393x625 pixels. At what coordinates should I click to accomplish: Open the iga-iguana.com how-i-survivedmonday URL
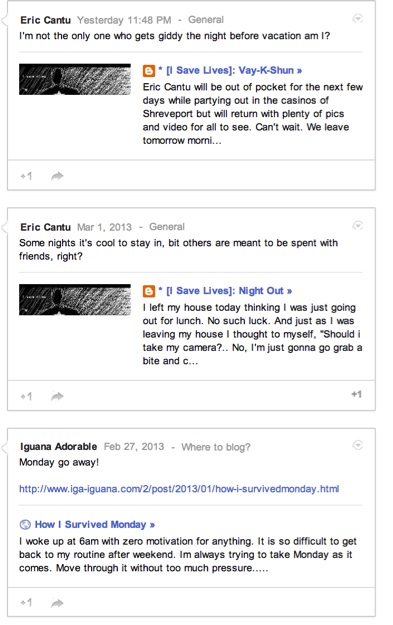click(179, 489)
